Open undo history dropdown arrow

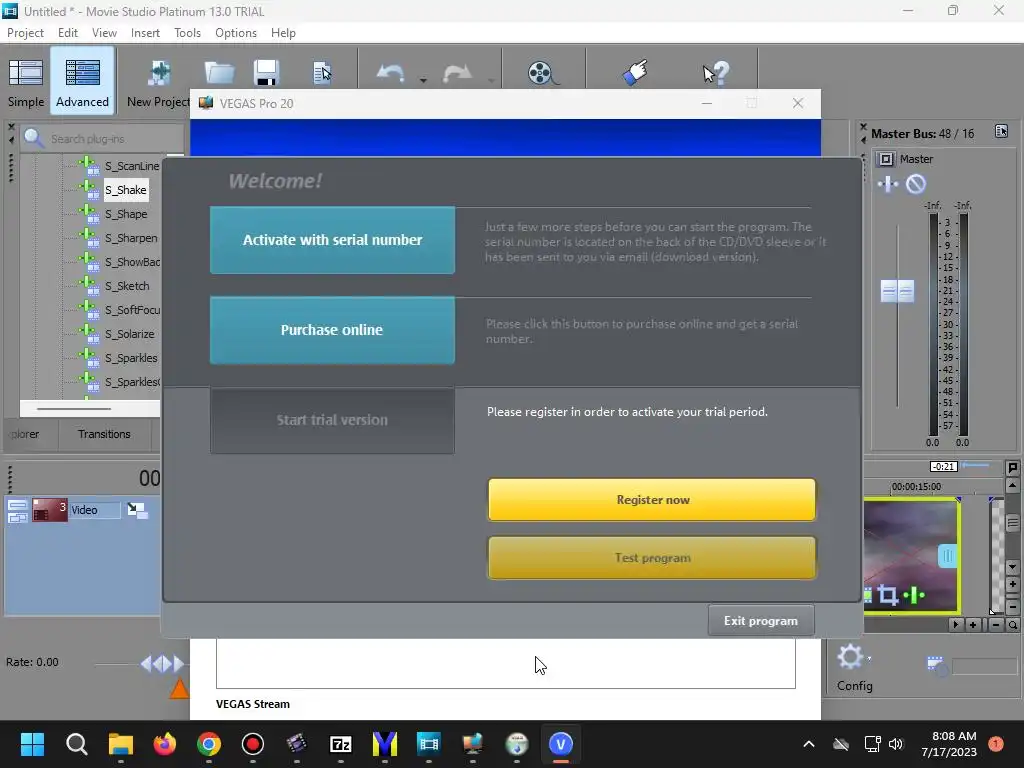[x=423, y=80]
